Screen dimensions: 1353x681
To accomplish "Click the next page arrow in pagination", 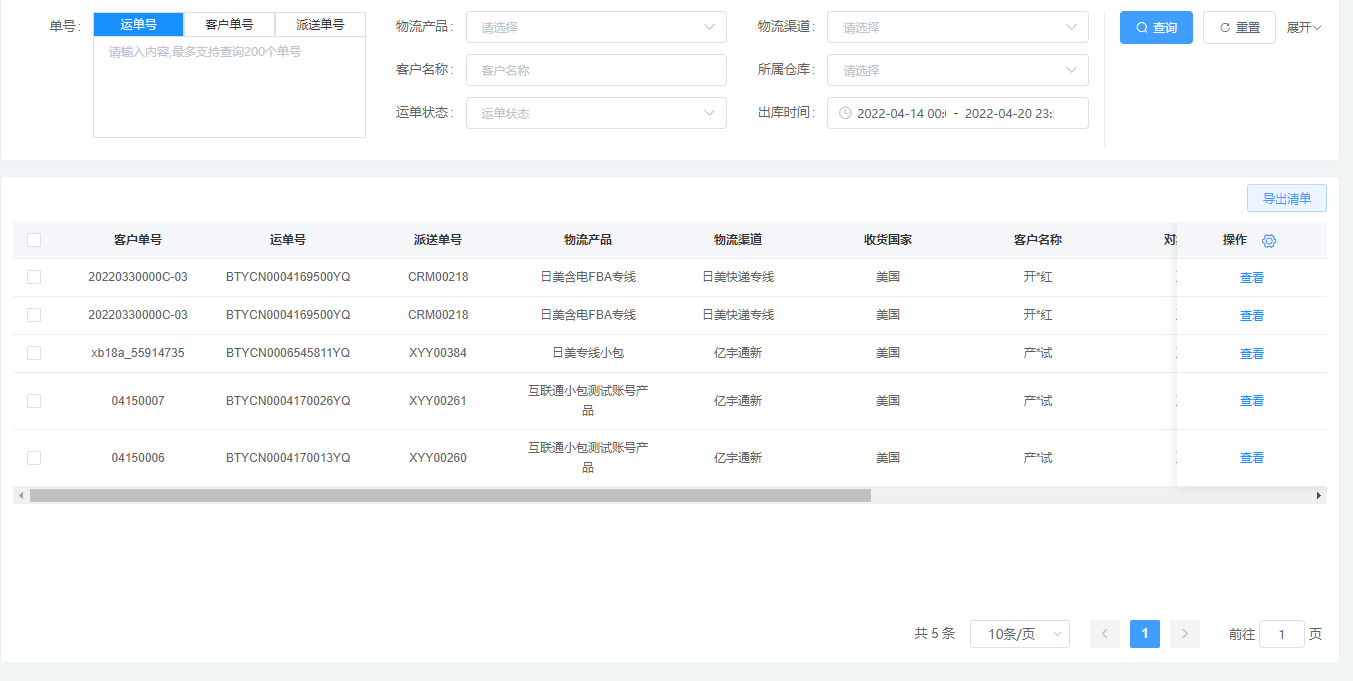I will pos(1184,634).
